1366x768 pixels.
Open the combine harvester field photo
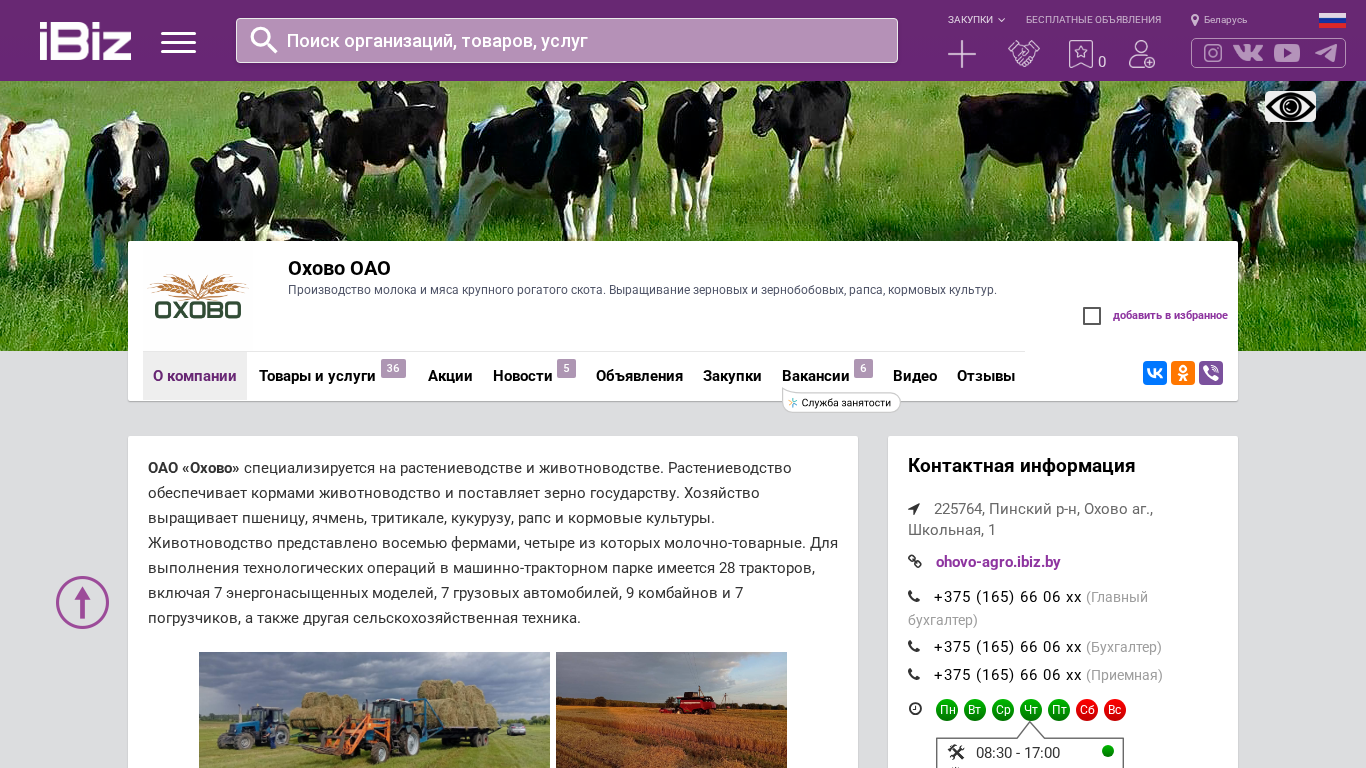point(671,710)
